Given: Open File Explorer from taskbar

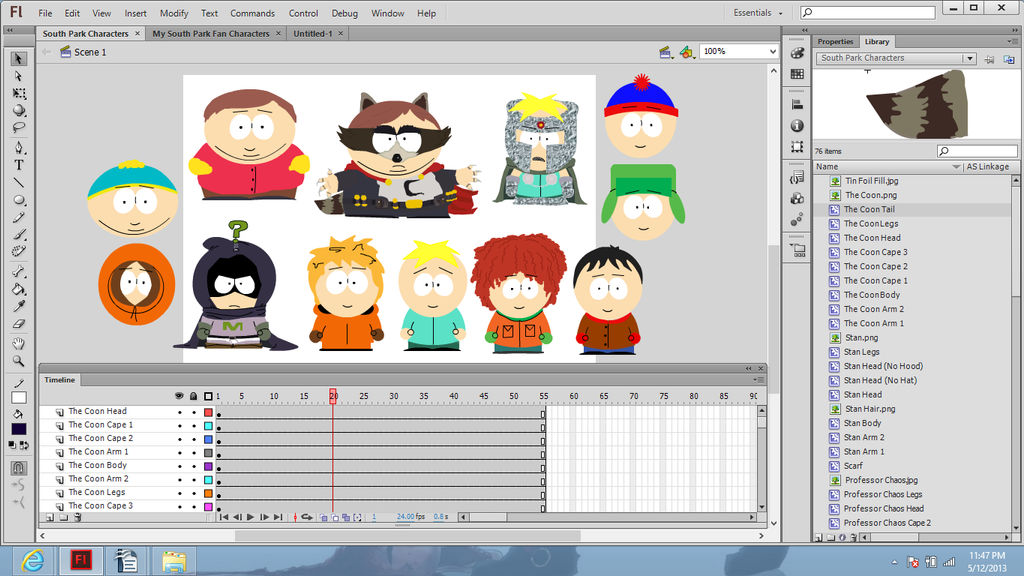Looking at the screenshot, I should pyautogui.click(x=174, y=561).
